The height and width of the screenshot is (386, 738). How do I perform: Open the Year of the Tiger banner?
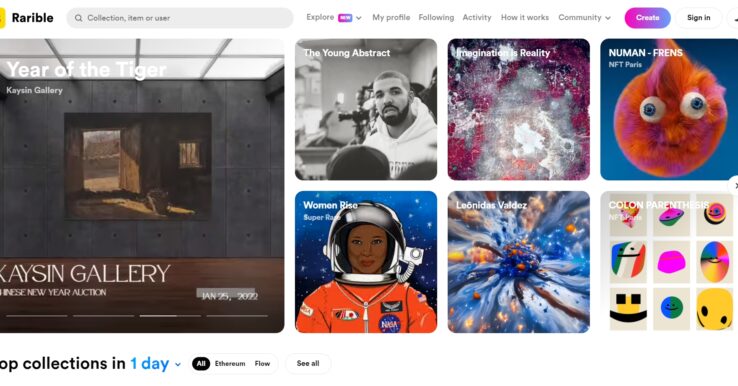tap(142, 185)
